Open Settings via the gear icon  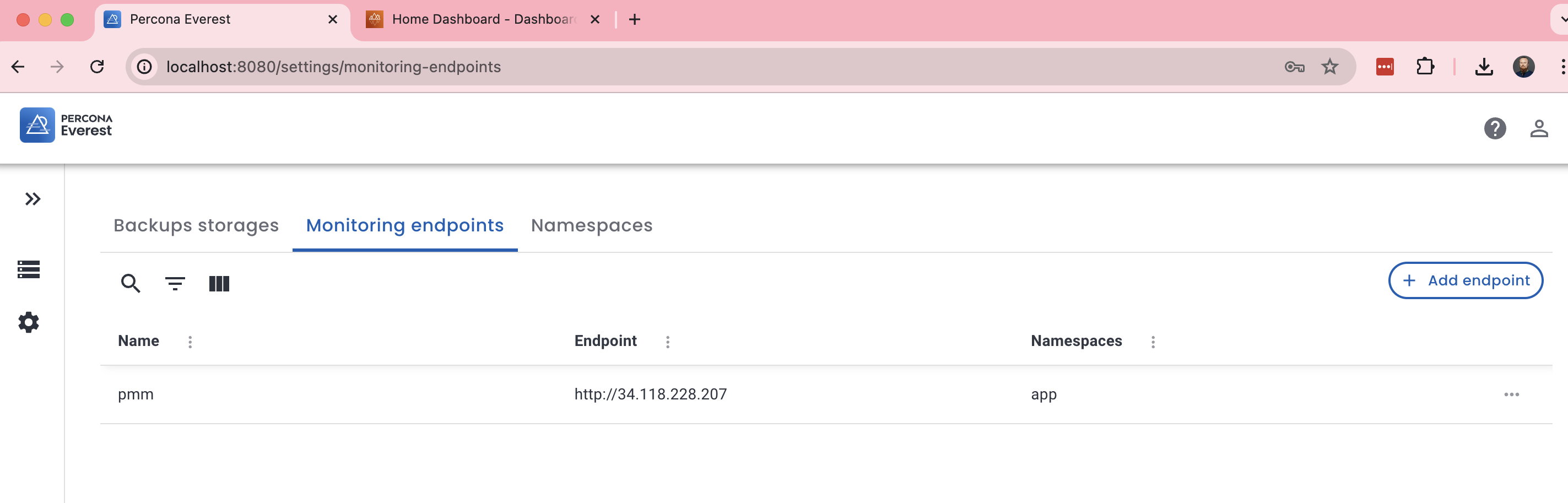(28, 323)
